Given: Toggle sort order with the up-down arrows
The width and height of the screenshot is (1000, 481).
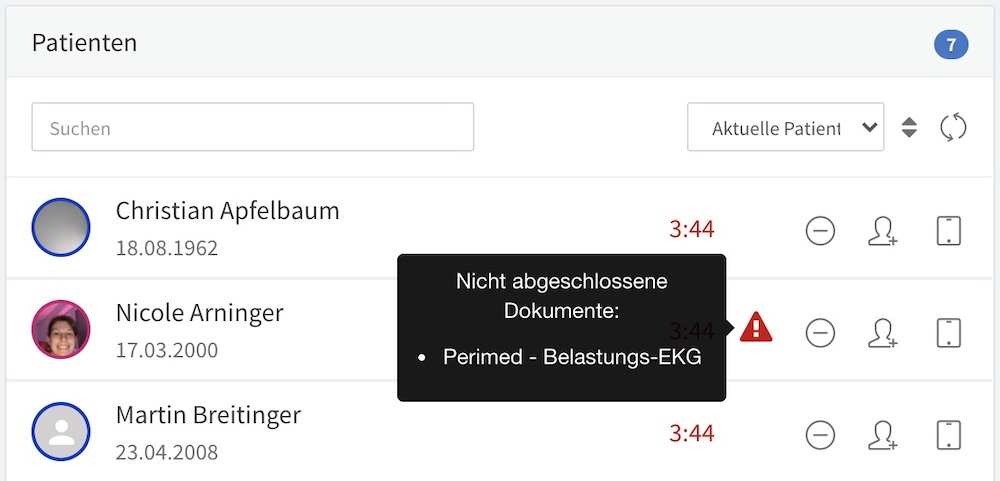Looking at the screenshot, I should [909, 128].
